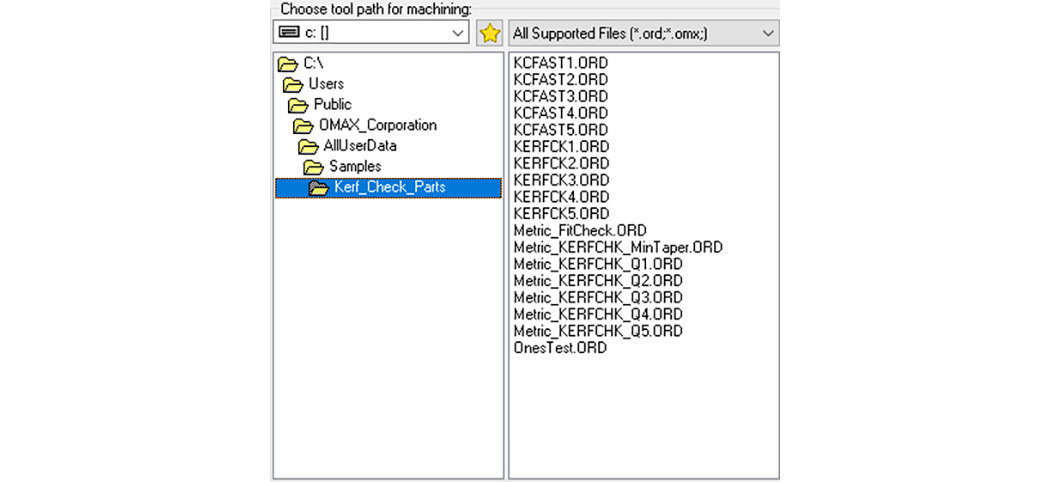Expand the All Supported Files filter dropdown

click(x=768, y=33)
